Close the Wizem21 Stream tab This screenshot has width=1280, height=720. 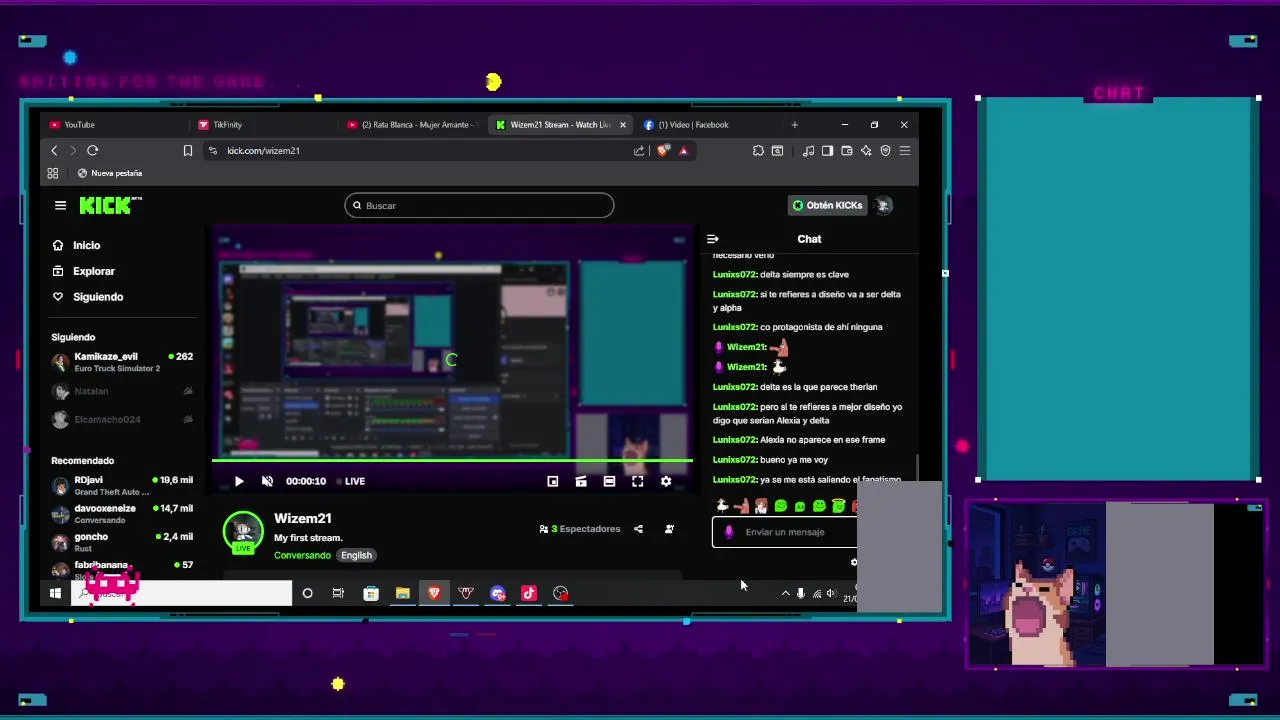623,125
